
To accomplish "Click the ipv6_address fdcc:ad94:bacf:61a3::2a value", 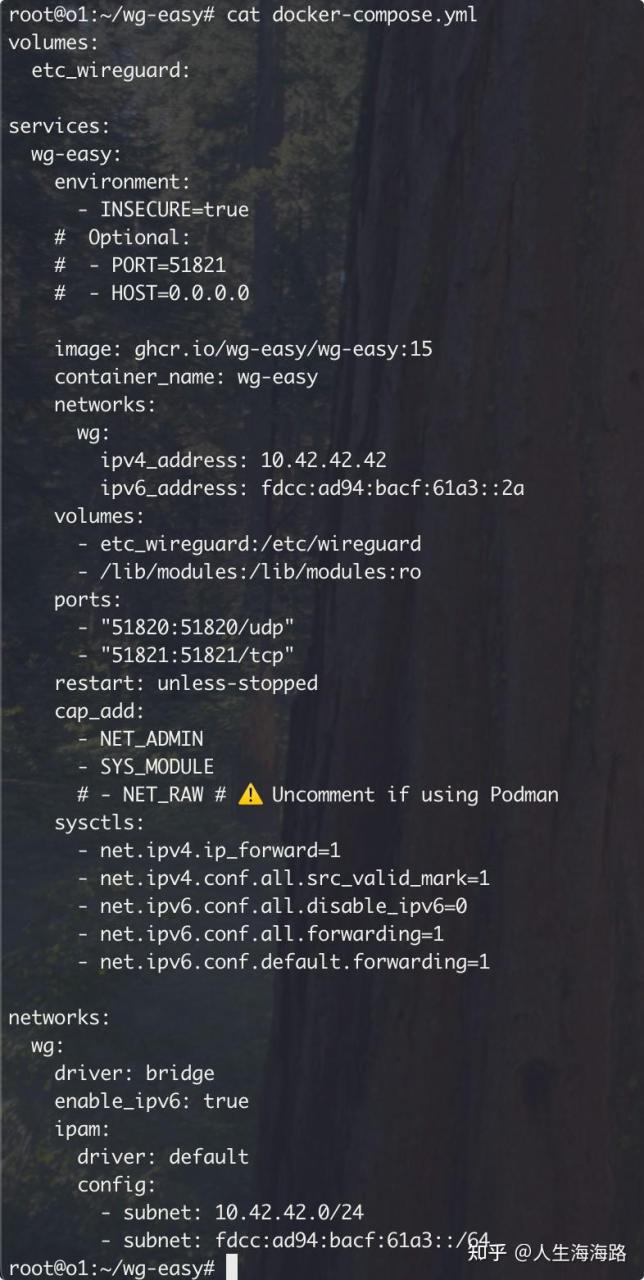I will (392, 488).
